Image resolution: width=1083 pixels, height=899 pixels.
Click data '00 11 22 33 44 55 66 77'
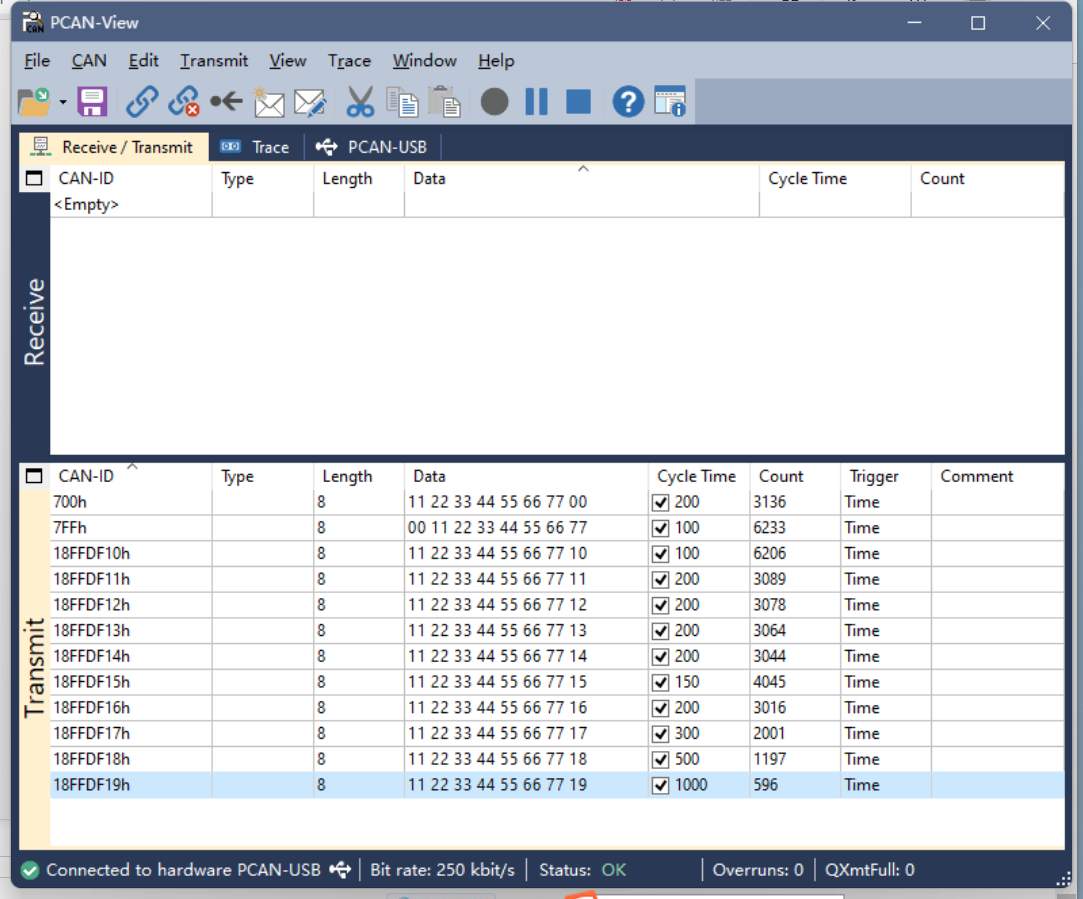[497, 528]
